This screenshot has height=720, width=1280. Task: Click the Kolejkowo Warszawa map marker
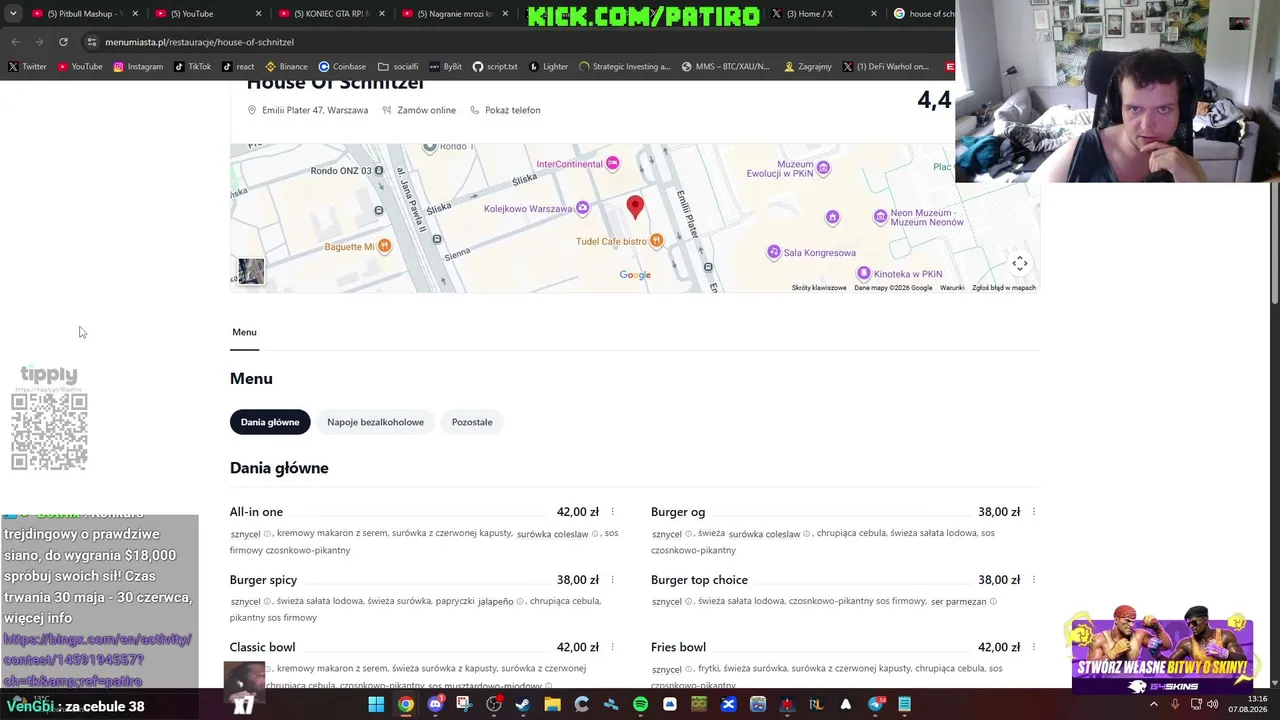tap(582, 208)
